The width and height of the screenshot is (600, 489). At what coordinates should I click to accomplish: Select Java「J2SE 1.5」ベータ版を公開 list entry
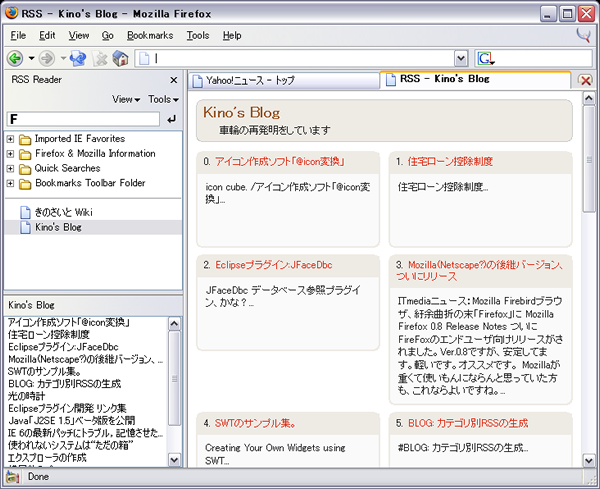(x=72, y=421)
